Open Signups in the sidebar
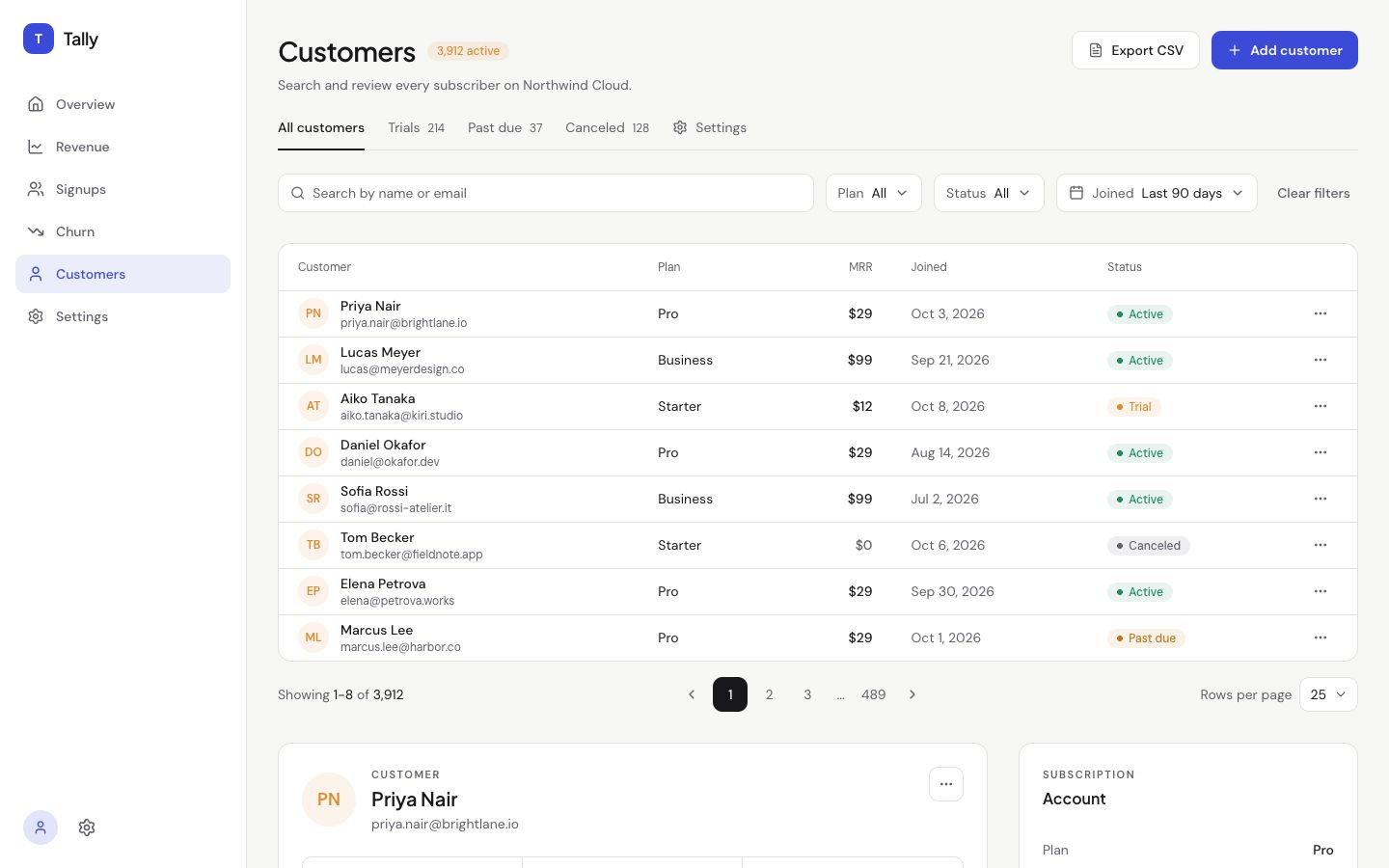The image size is (1389, 868). coord(123,189)
